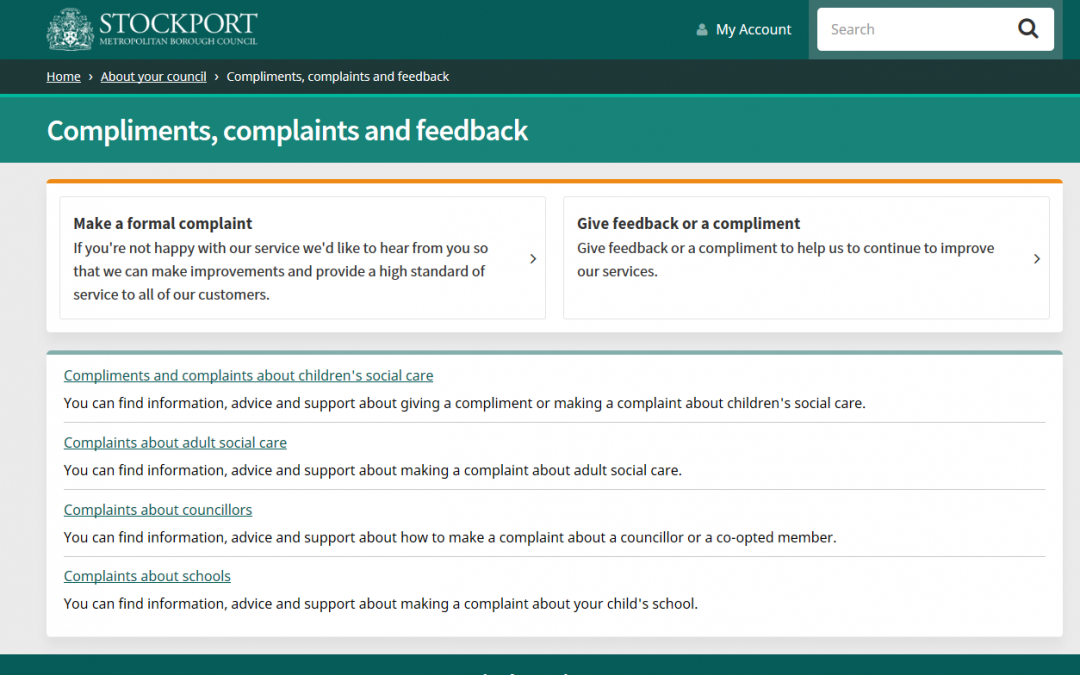Open About your council breadcrumb
The height and width of the screenshot is (675, 1080).
(x=154, y=76)
